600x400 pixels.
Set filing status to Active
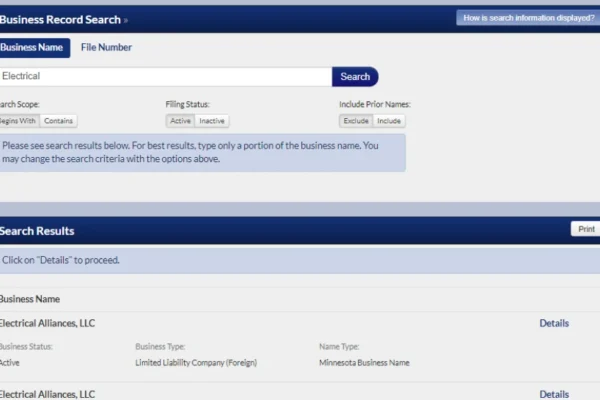pyautogui.click(x=180, y=121)
